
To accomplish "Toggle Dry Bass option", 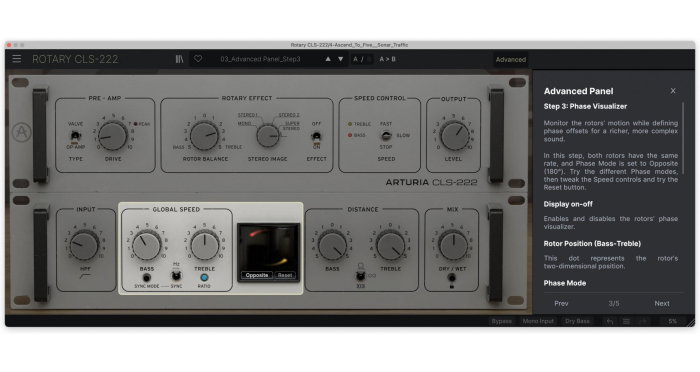I will (x=577, y=321).
